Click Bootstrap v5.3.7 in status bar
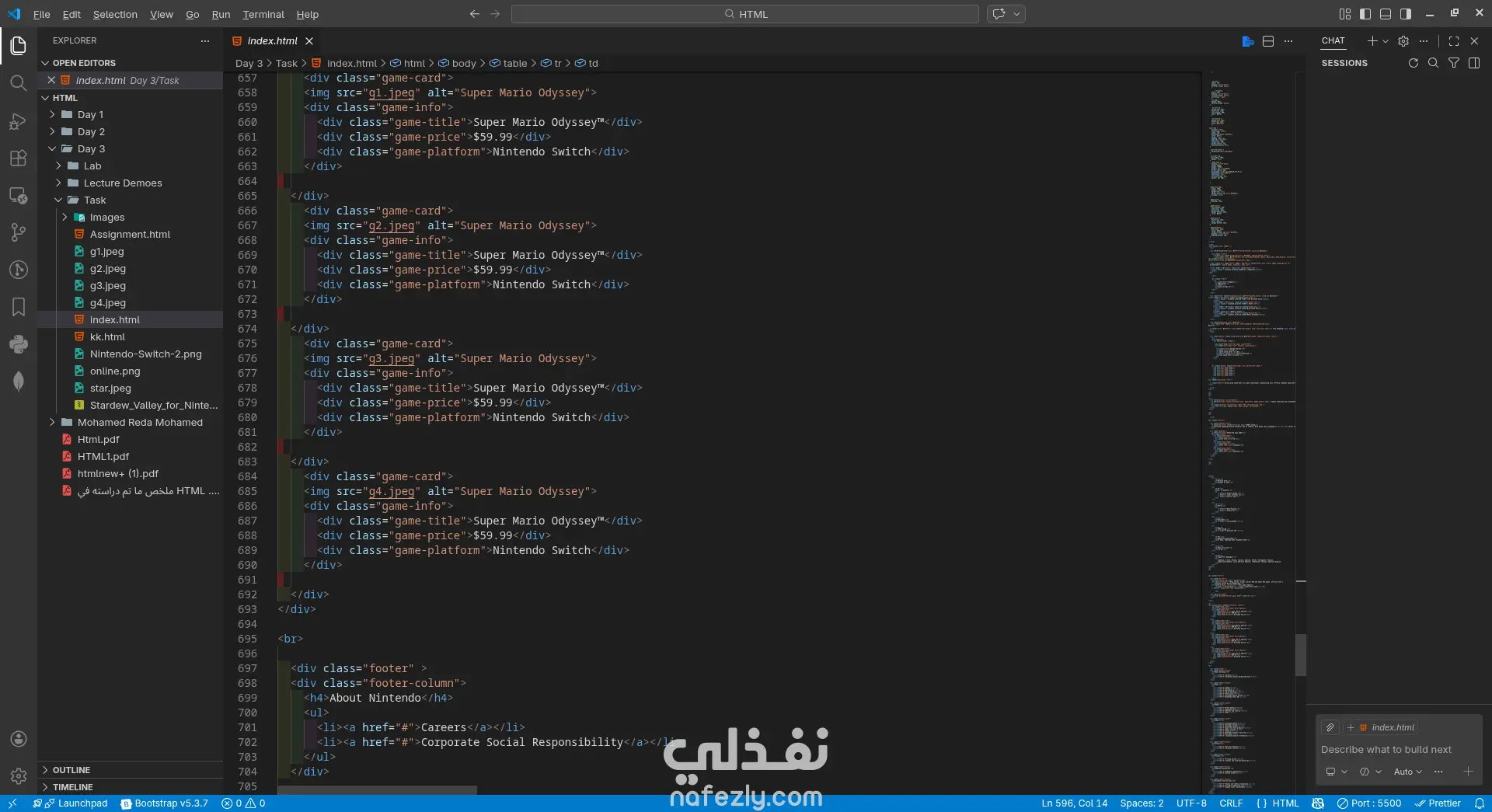The image size is (1492, 812). (165, 803)
